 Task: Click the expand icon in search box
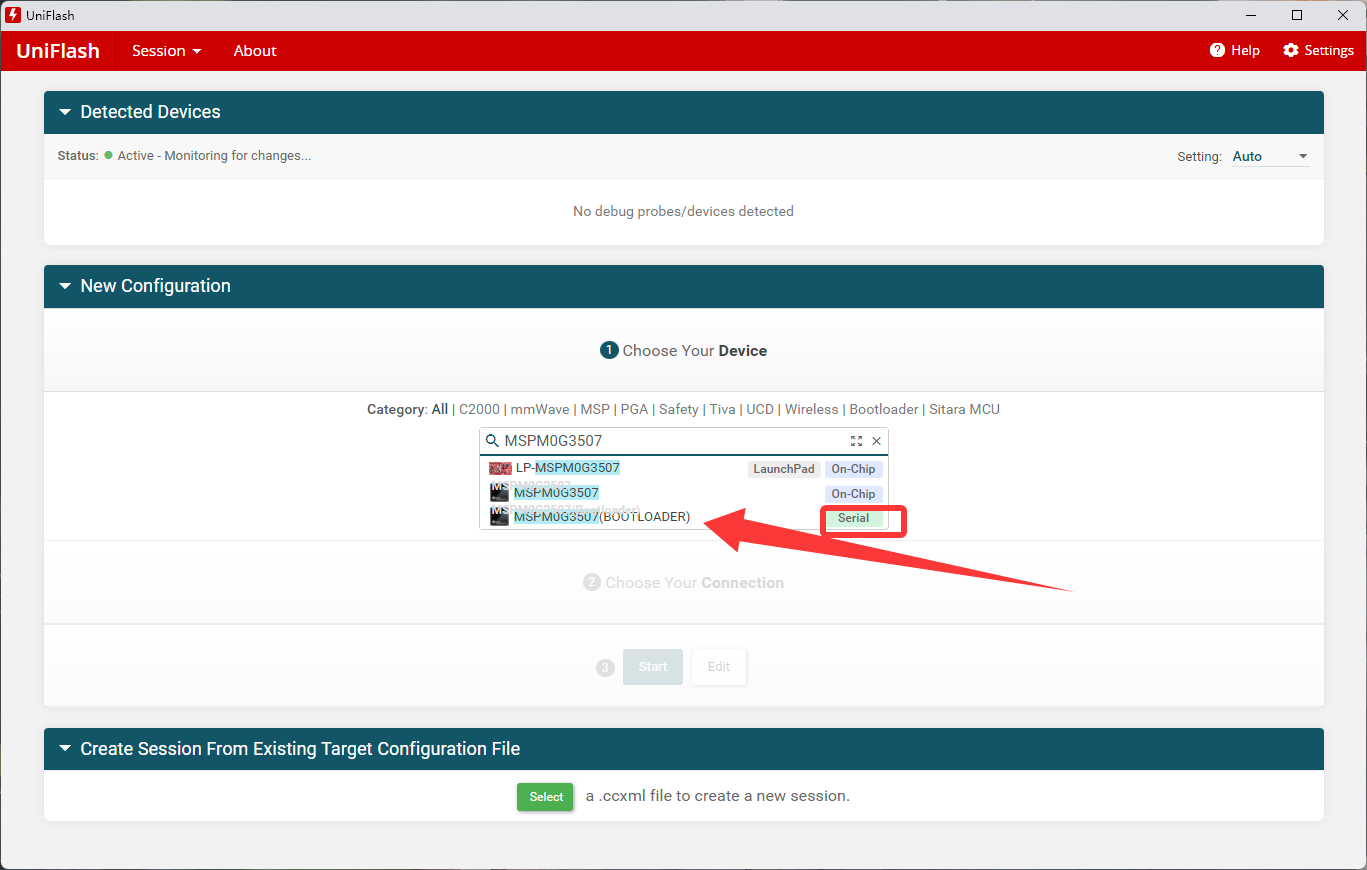click(x=856, y=441)
